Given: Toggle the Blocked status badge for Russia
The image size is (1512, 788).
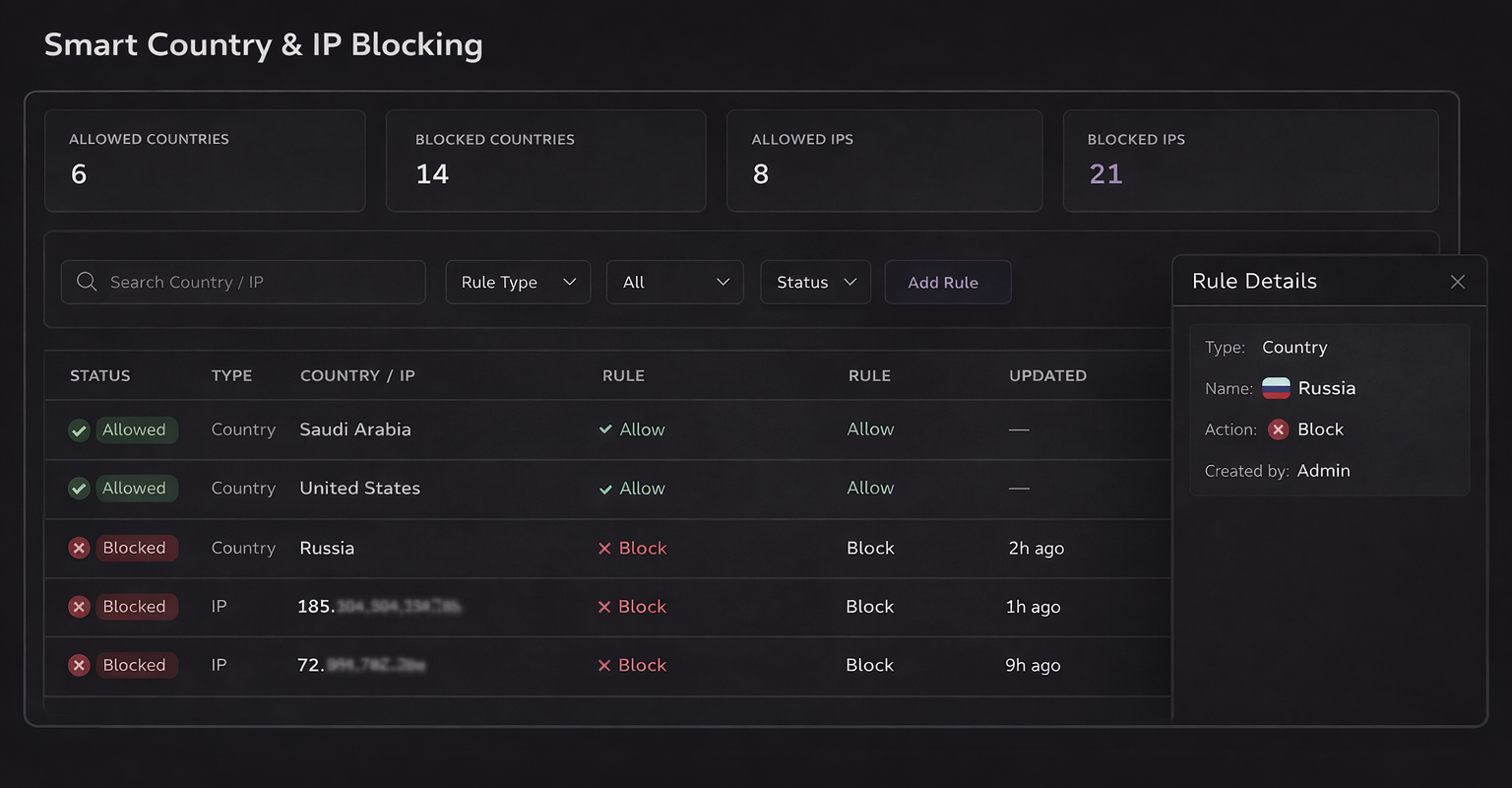Looking at the screenshot, I should (x=135, y=548).
